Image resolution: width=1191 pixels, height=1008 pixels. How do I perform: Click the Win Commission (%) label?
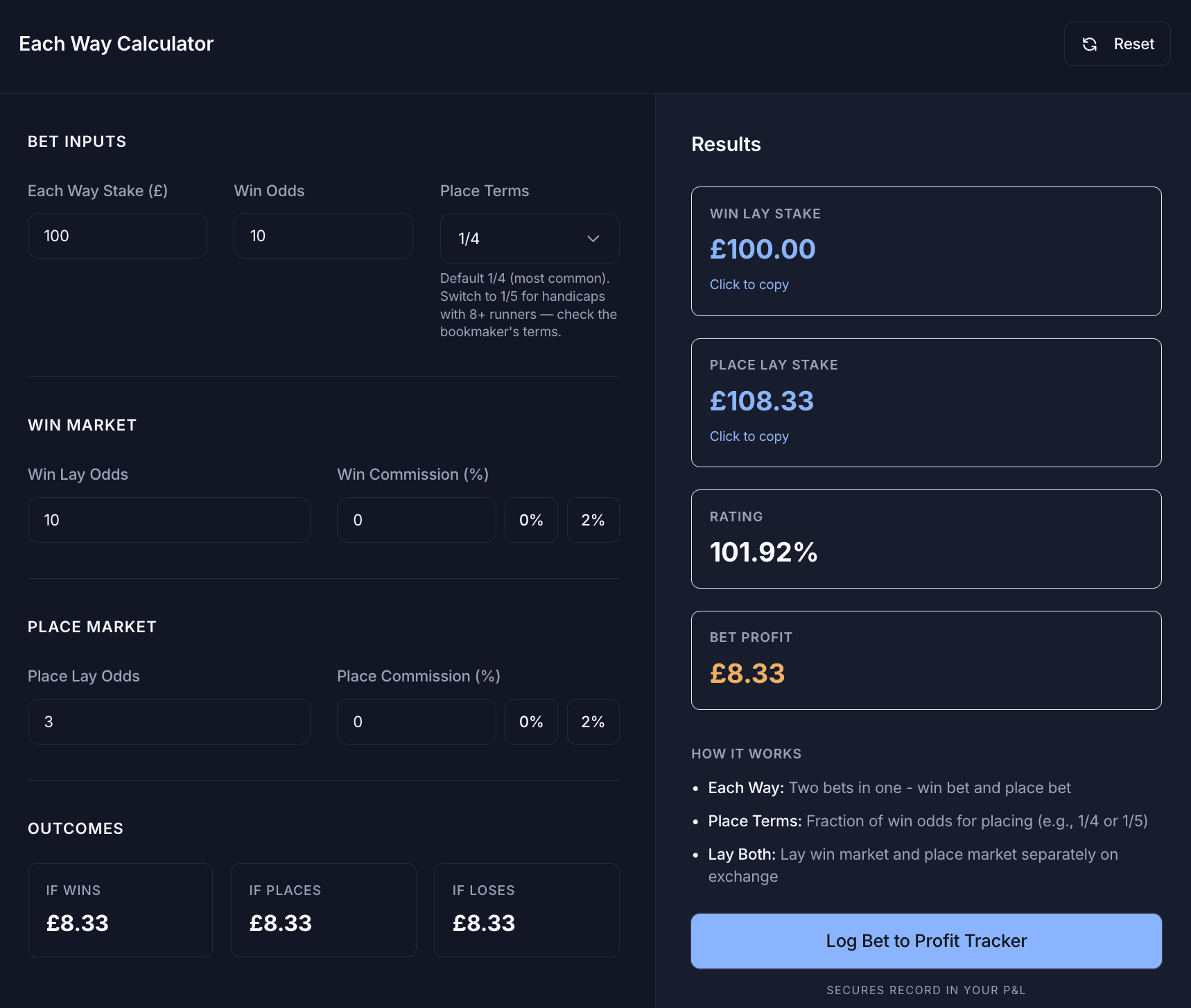pos(412,474)
